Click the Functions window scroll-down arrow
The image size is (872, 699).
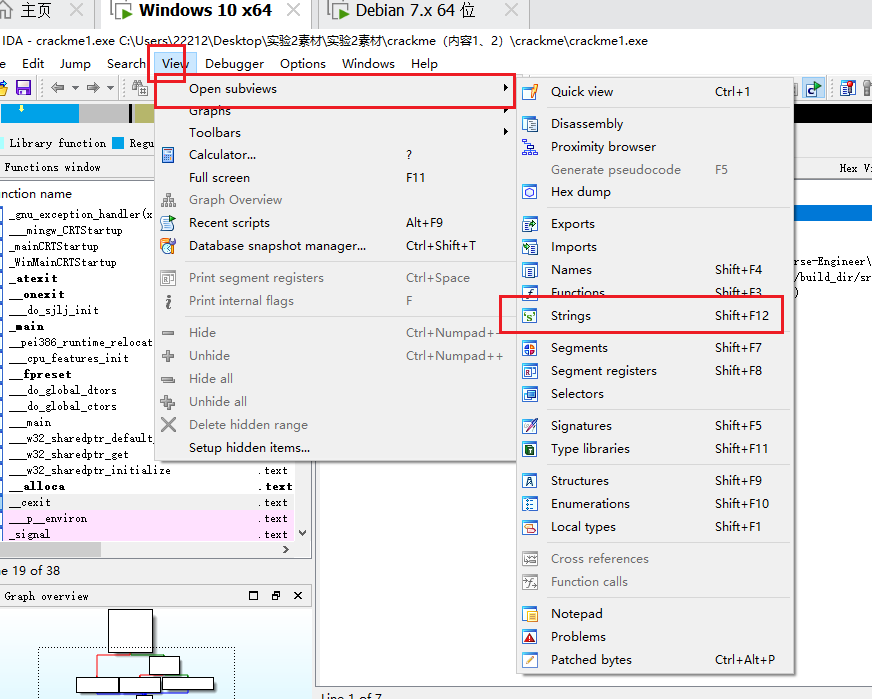303,533
